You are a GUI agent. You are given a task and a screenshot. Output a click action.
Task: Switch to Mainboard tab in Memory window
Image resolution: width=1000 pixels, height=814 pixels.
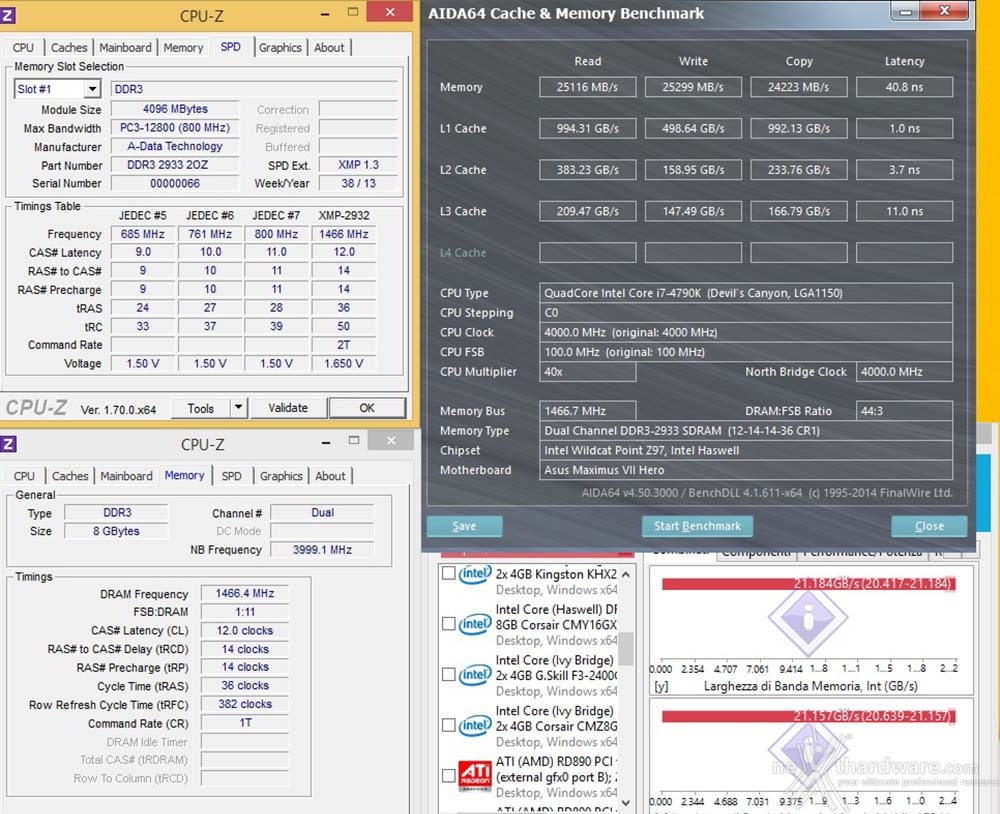coord(126,476)
